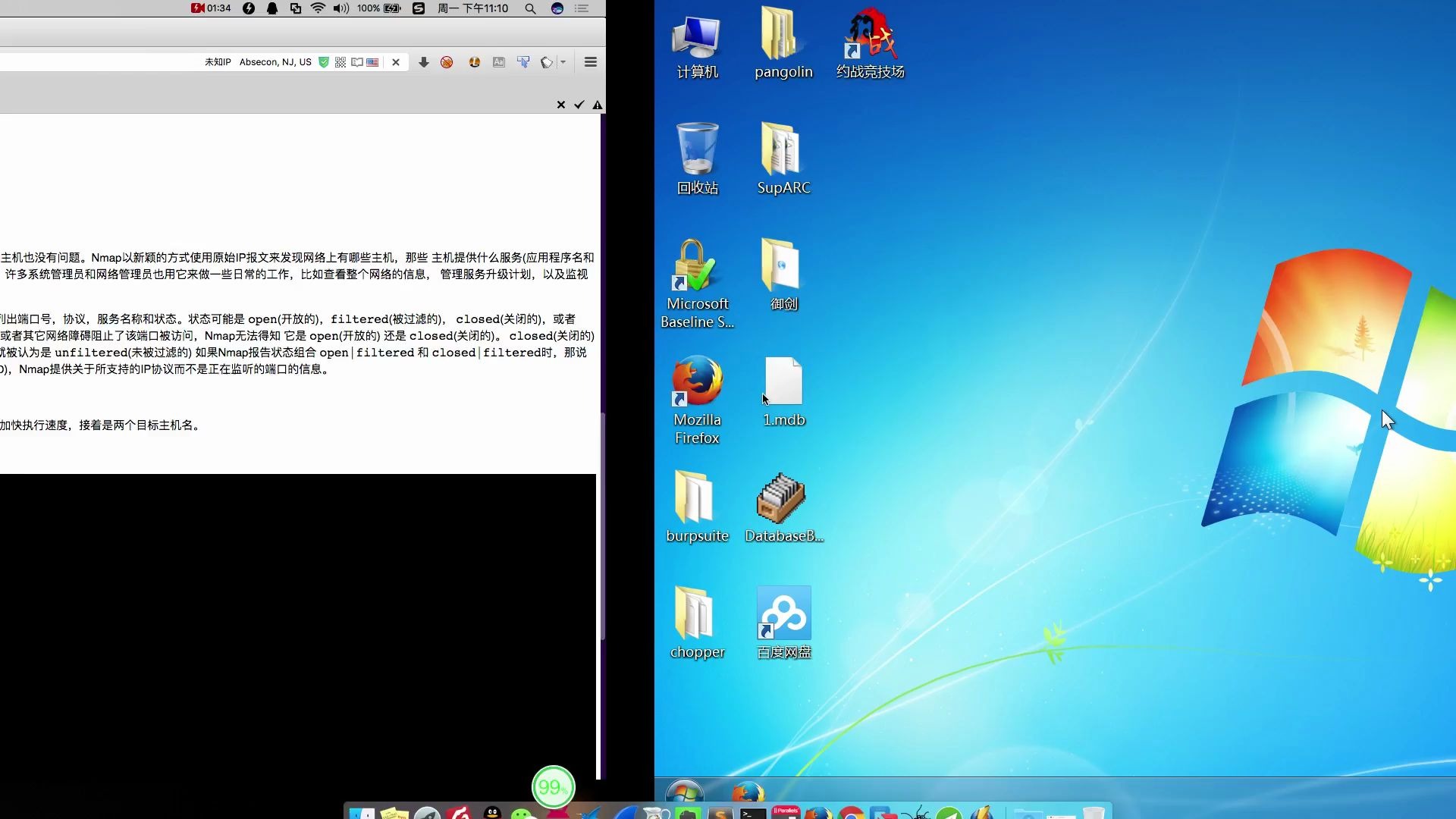The height and width of the screenshot is (819, 1456).
Task: Click the orange L extension icon
Action: [x=475, y=62]
